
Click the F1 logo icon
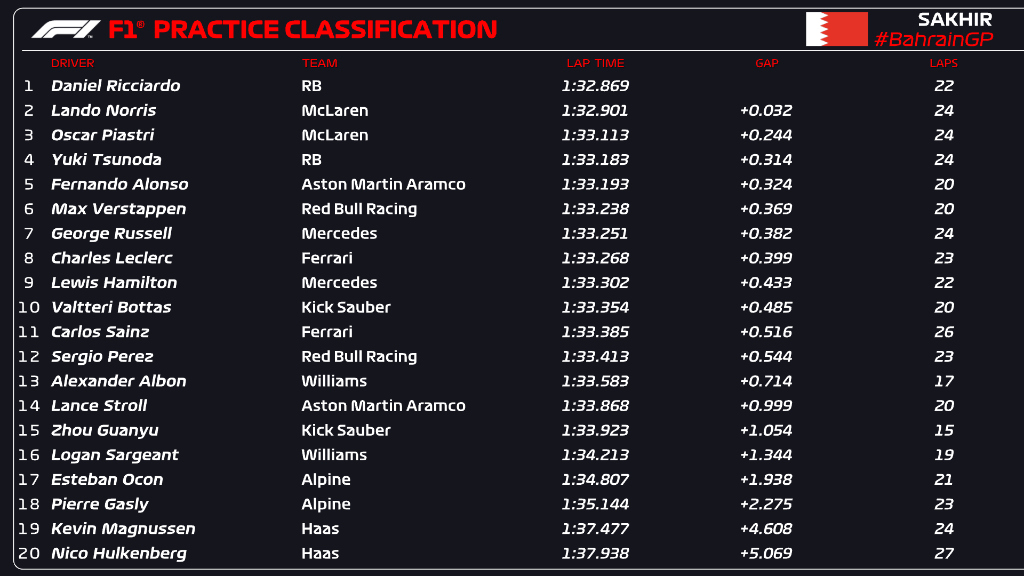(66, 29)
